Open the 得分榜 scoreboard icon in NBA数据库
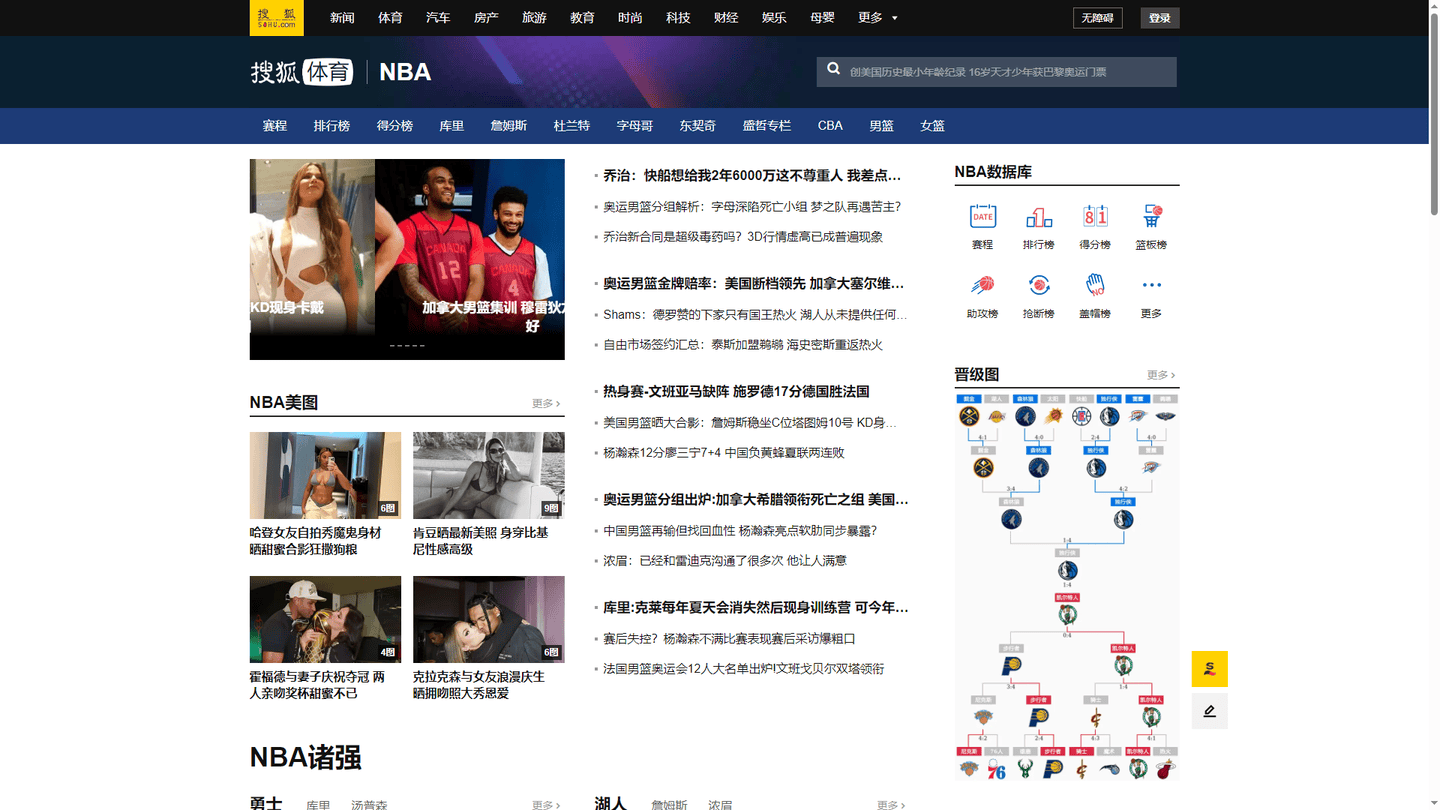 point(1095,217)
